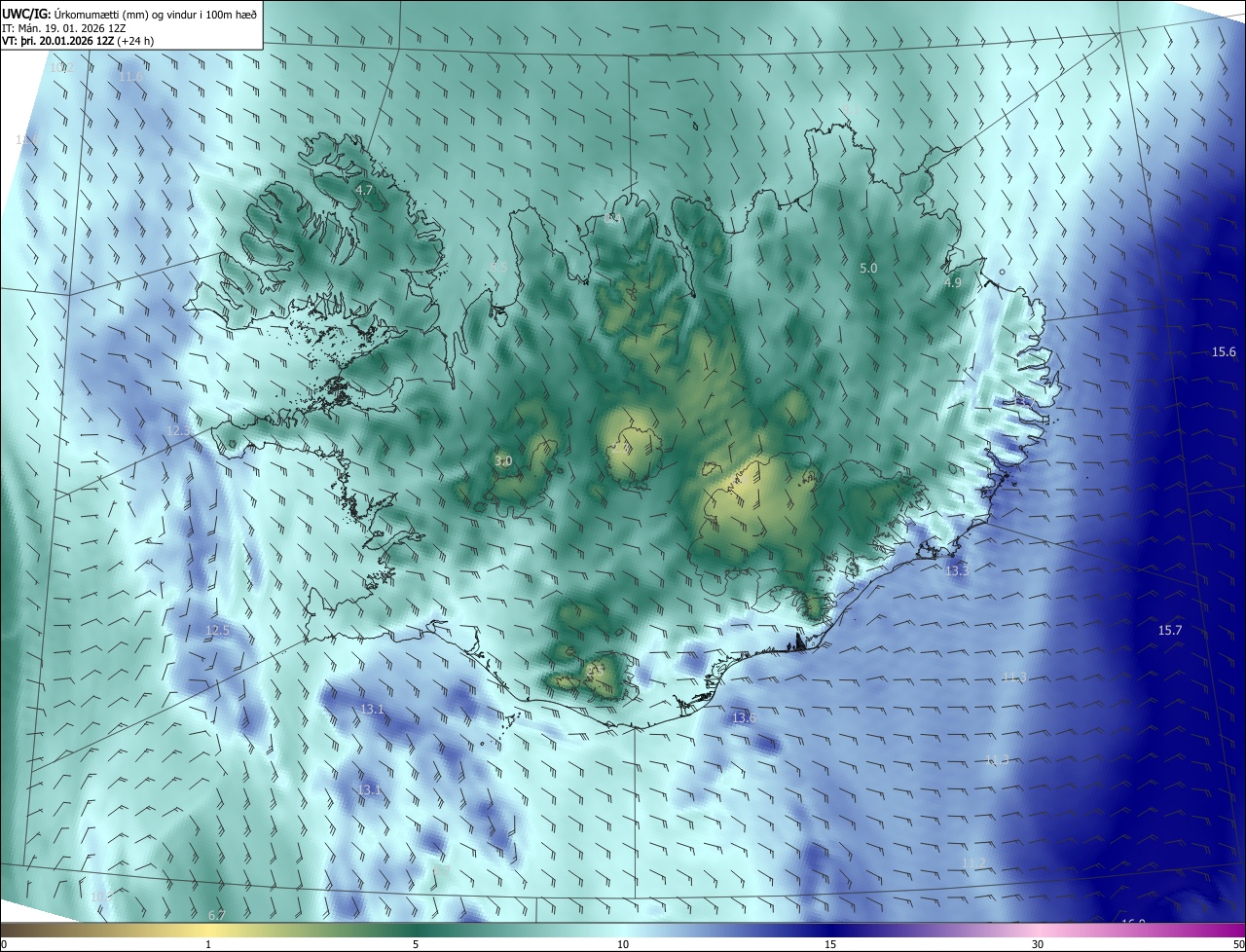Click the colour scale label 15
1246x952 pixels.
[830, 944]
